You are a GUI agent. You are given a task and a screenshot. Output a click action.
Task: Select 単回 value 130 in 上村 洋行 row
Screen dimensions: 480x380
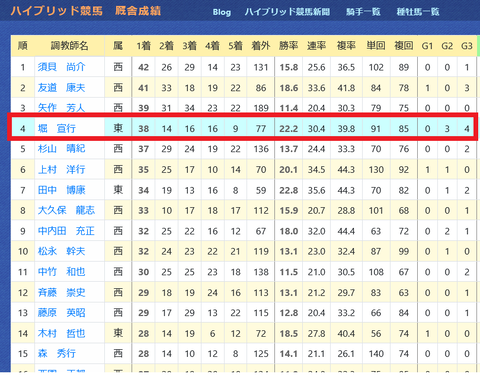376,170
